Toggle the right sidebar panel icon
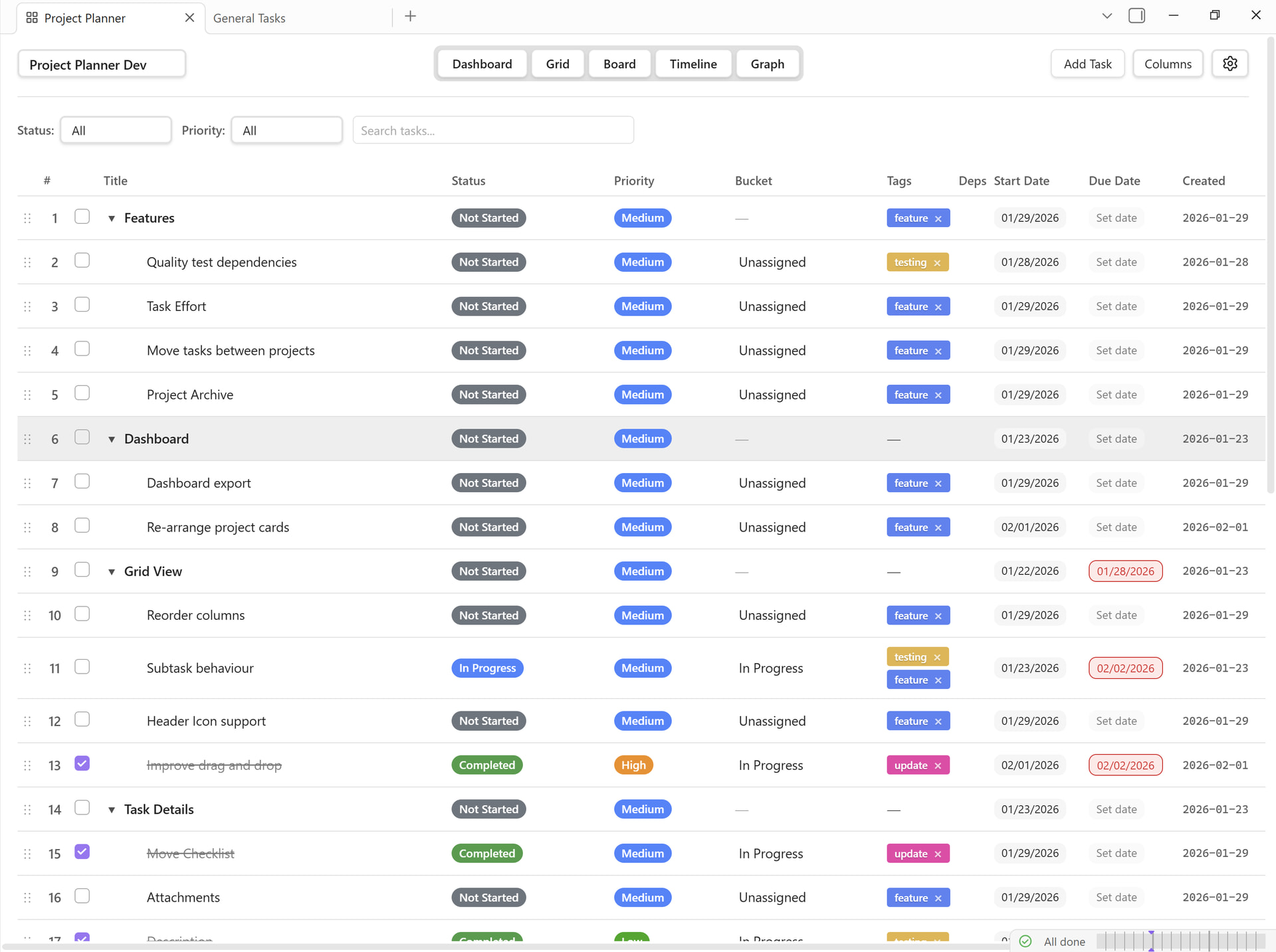 [x=1136, y=16]
